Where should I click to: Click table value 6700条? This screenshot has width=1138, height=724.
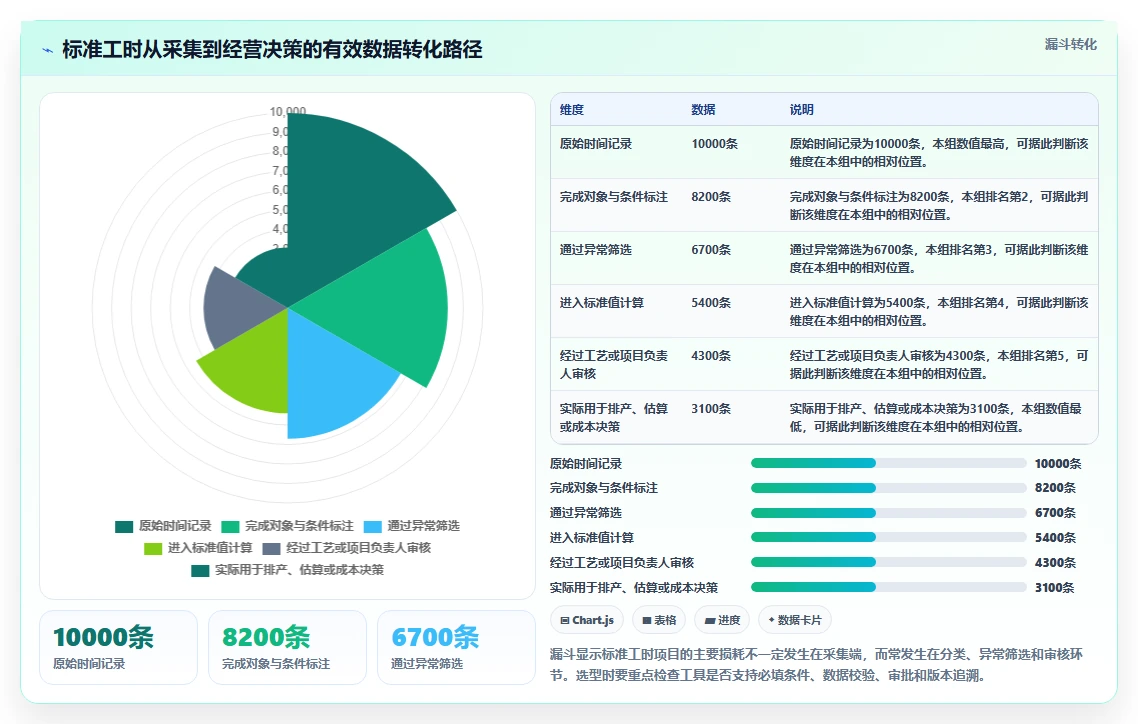pyautogui.click(x=711, y=250)
